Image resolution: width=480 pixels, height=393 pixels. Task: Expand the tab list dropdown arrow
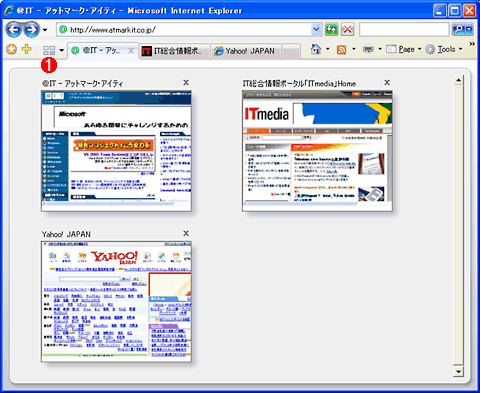click(62, 51)
